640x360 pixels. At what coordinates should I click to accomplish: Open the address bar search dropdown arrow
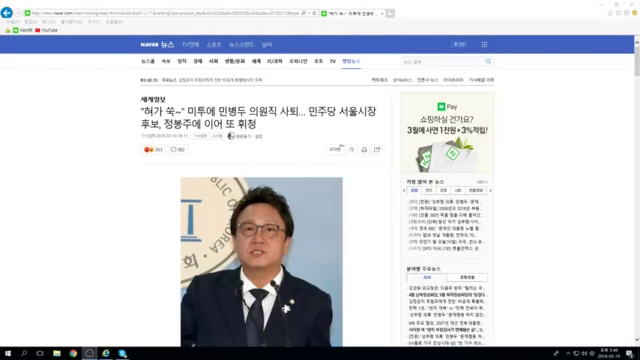pos(309,13)
